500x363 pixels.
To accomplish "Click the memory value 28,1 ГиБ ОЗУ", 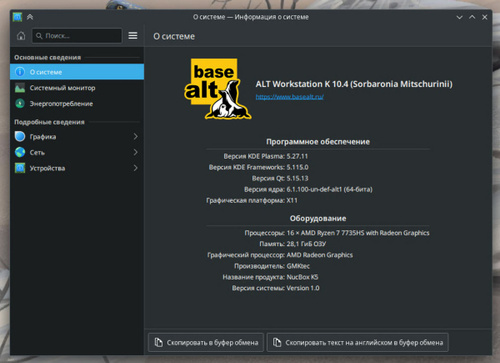I will [306, 244].
